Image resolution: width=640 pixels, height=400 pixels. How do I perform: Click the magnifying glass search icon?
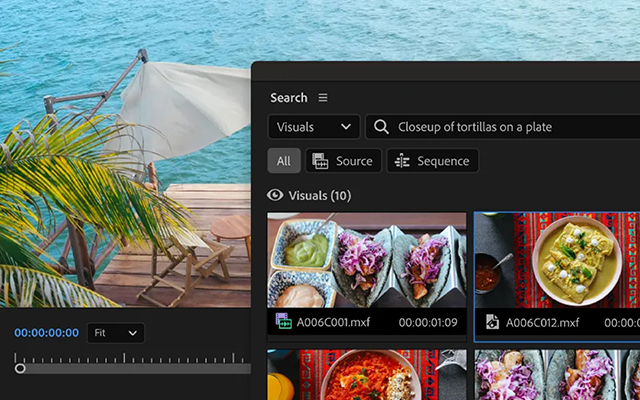tap(381, 127)
